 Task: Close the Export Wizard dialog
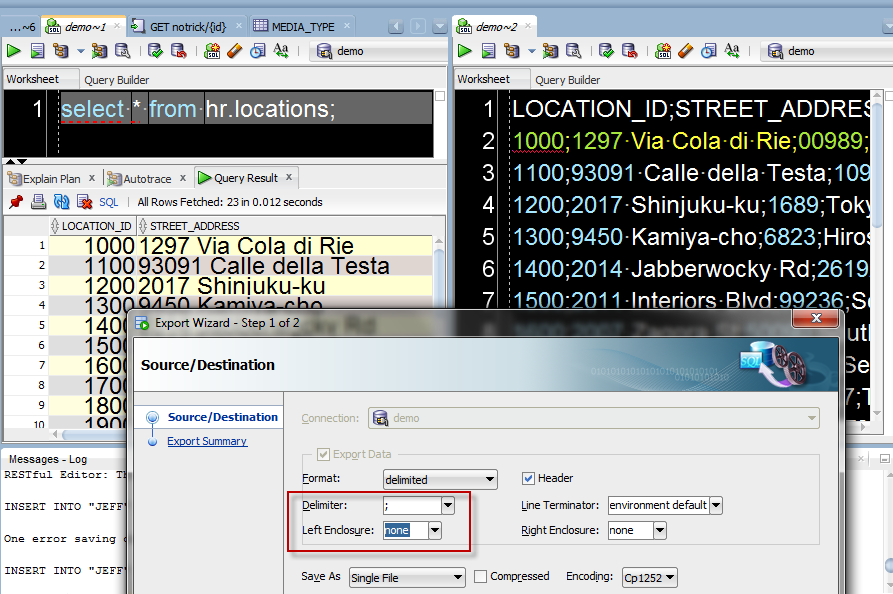[x=816, y=318]
